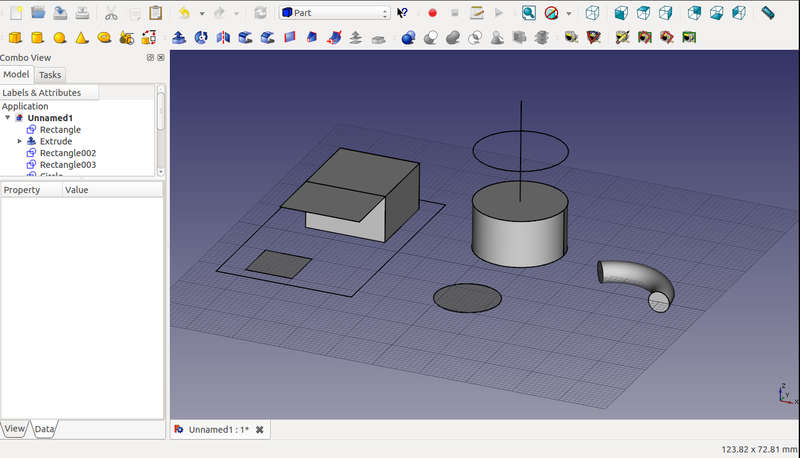Open the Part workbench dropdown
This screenshot has width=800, height=458.
pyautogui.click(x=334, y=13)
